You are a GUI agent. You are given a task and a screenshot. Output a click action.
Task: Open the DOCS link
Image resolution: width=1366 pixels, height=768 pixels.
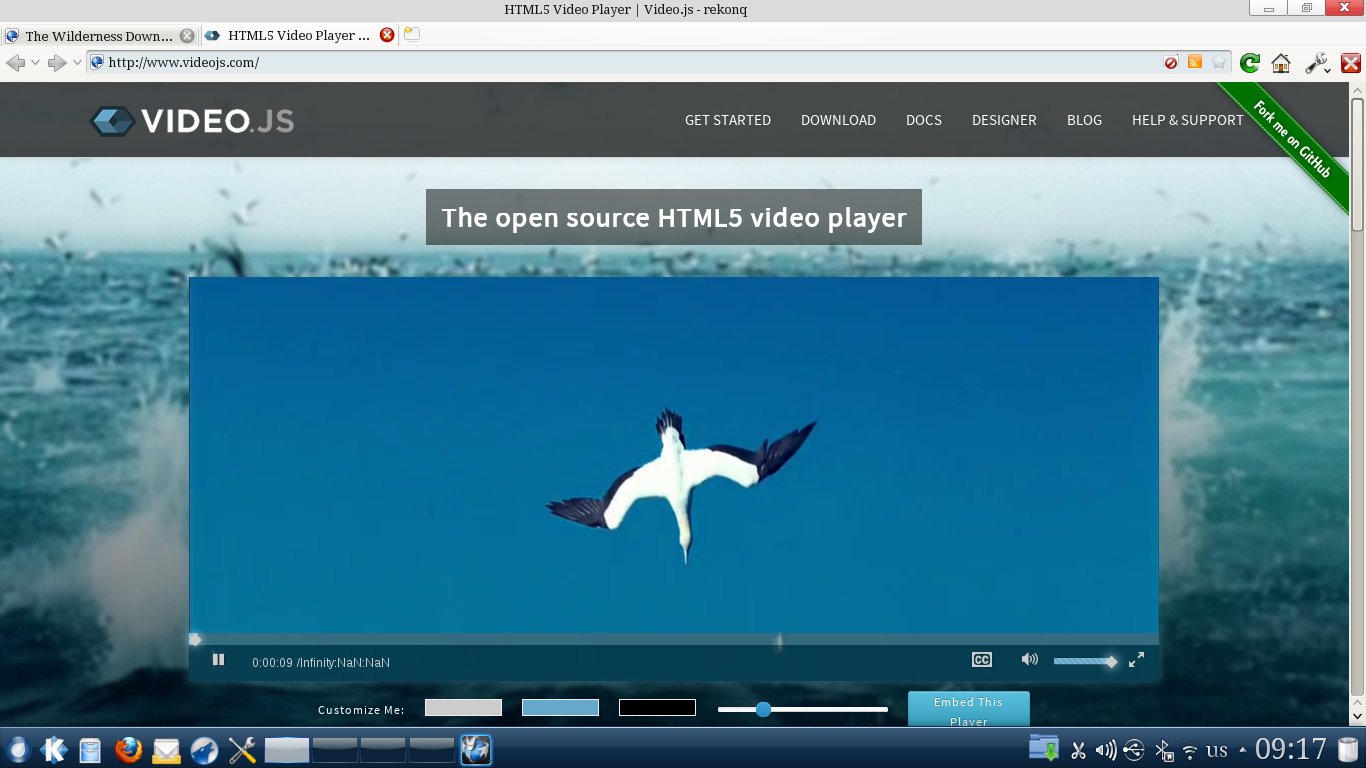pos(924,120)
